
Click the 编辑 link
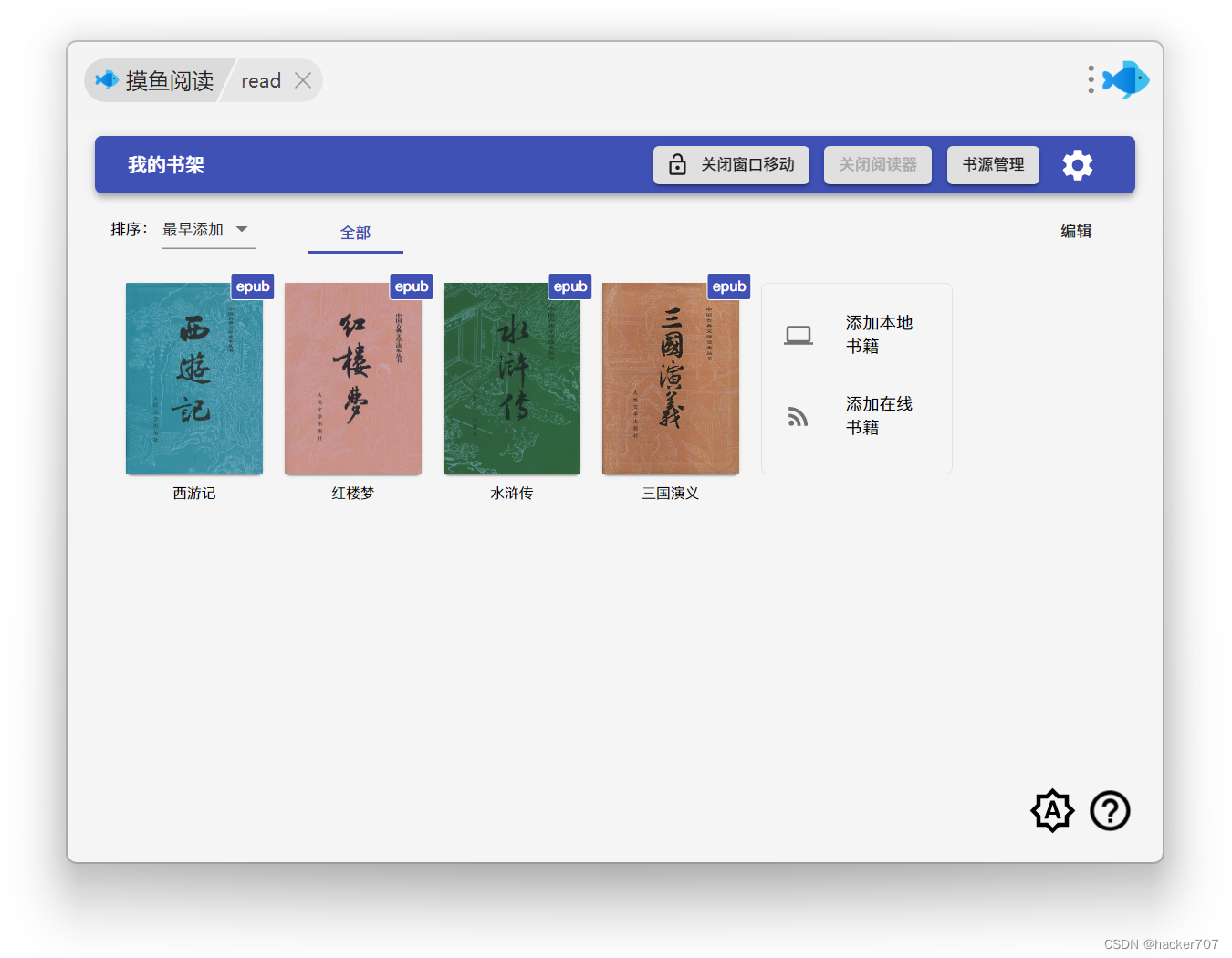pyautogui.click(x=1076, y=231)
